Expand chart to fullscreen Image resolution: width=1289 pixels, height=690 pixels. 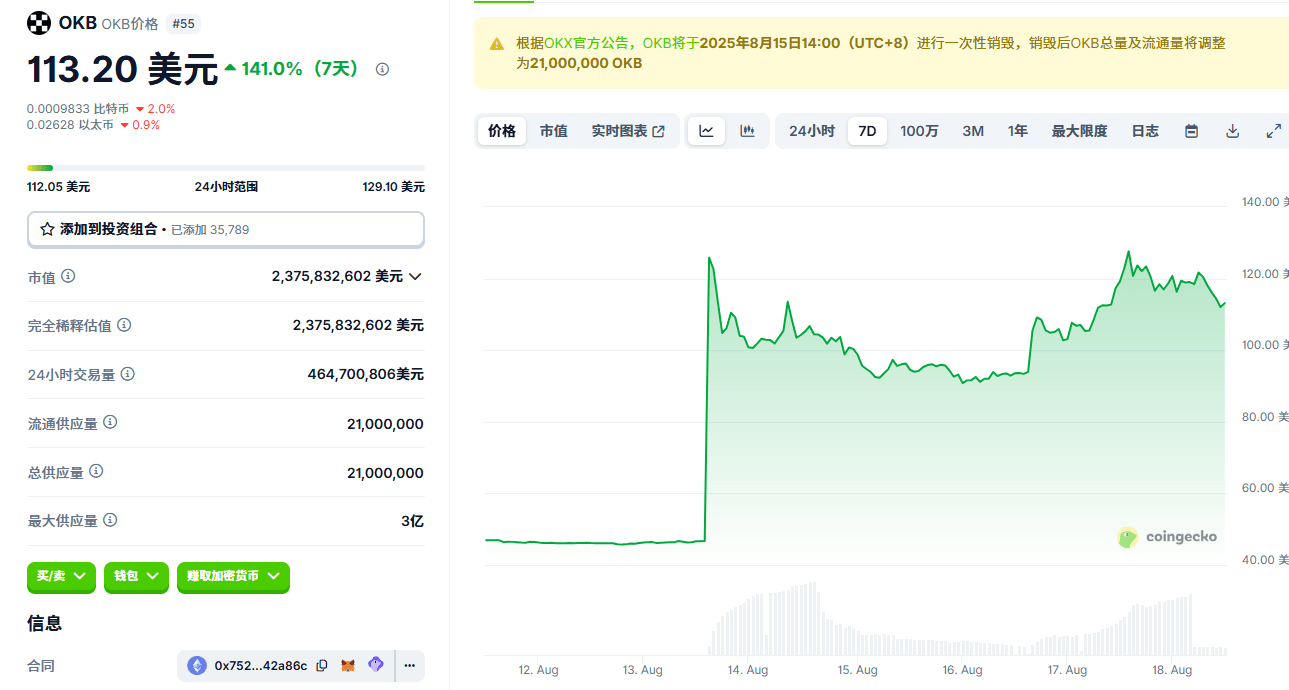[x=1273, y=131]
